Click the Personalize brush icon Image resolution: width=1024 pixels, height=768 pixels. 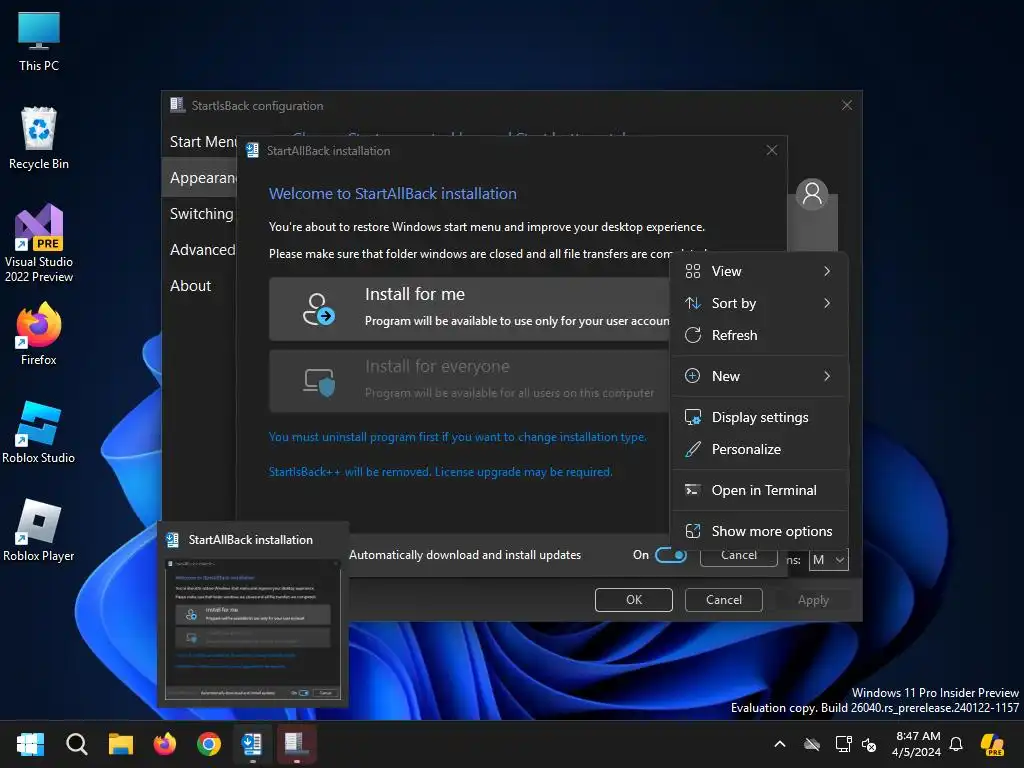(x=693, y=449)
